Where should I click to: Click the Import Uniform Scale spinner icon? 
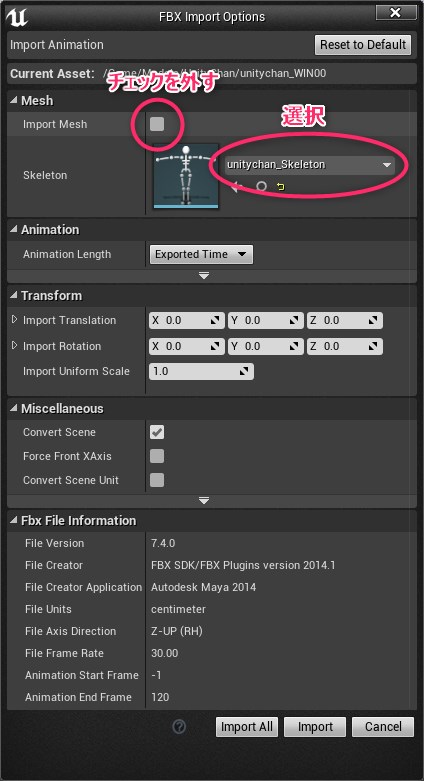point(244,372)
